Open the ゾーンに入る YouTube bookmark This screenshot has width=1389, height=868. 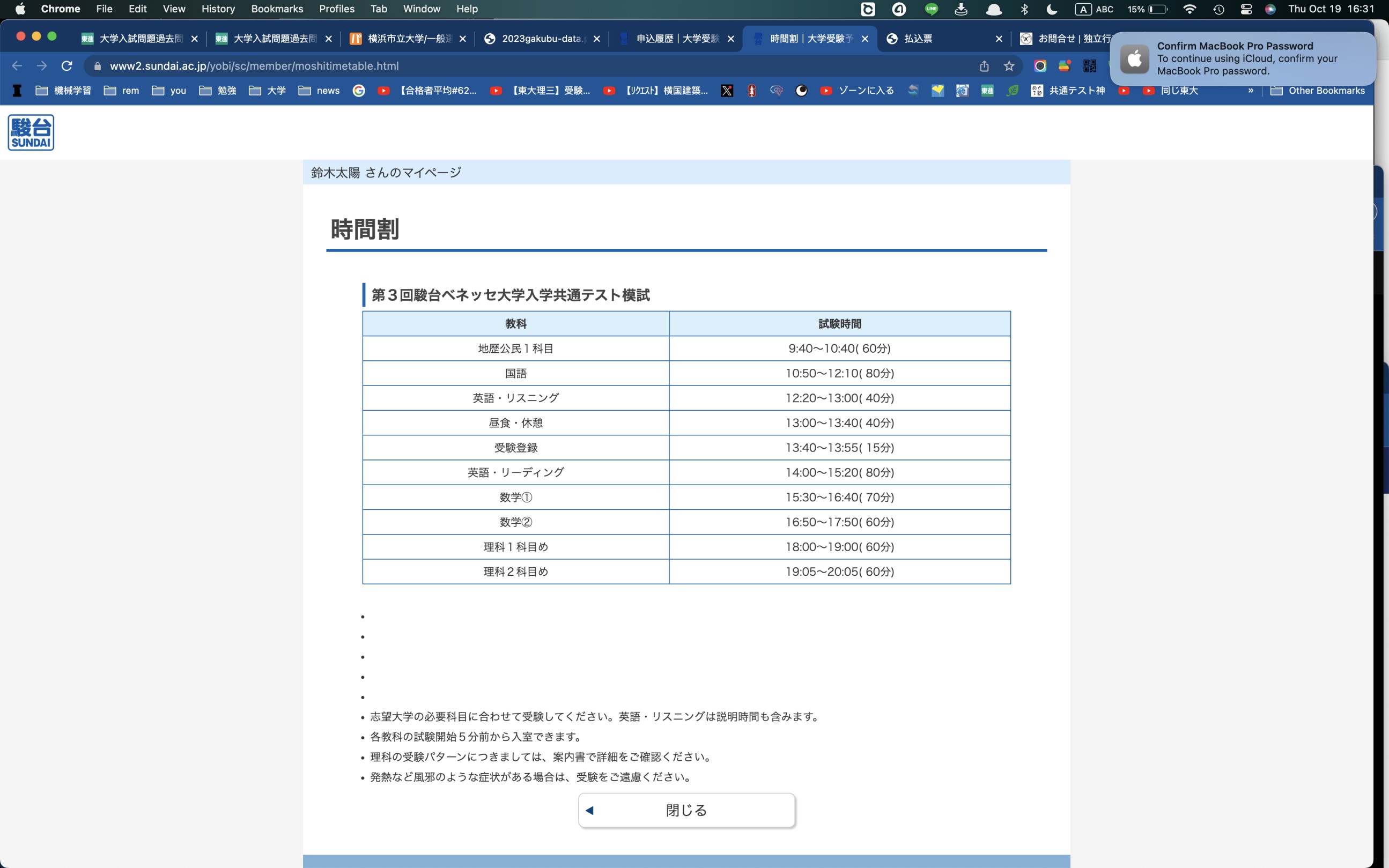point(856,91)
